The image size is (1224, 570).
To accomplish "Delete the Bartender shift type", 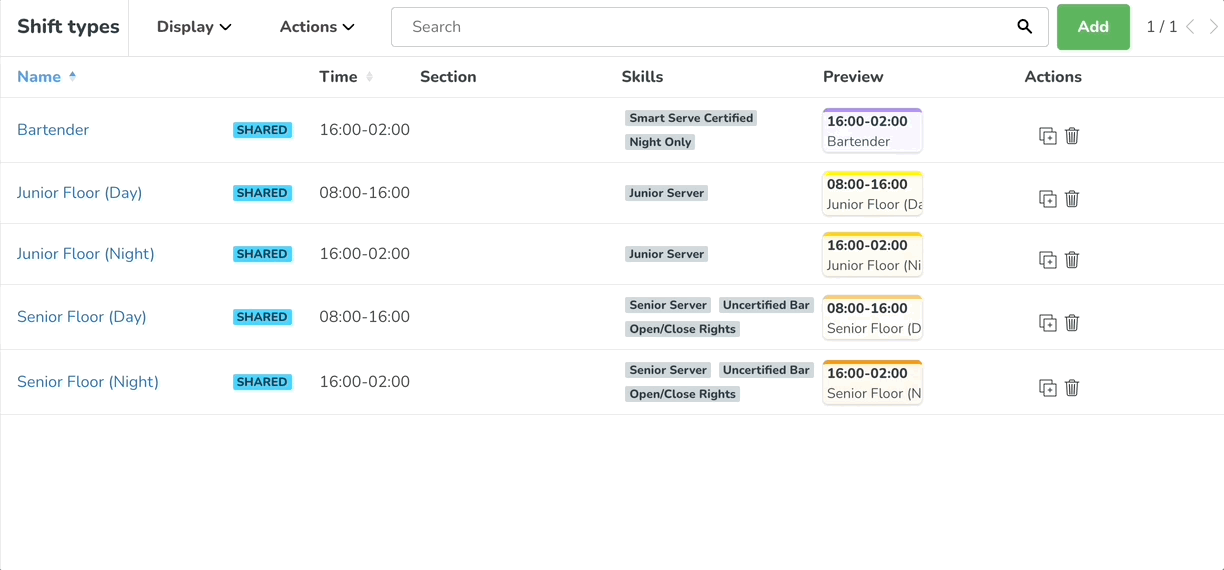I will tap(1072, 136).
